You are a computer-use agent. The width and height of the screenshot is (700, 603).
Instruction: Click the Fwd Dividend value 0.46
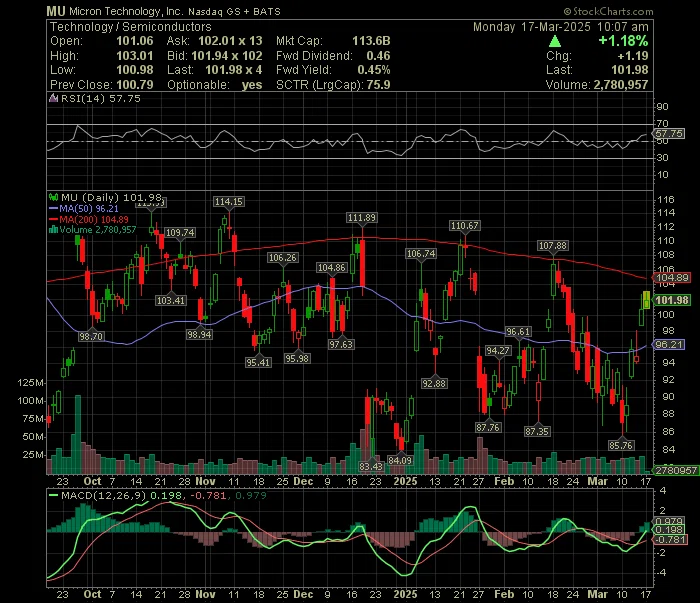click(378, 56)
